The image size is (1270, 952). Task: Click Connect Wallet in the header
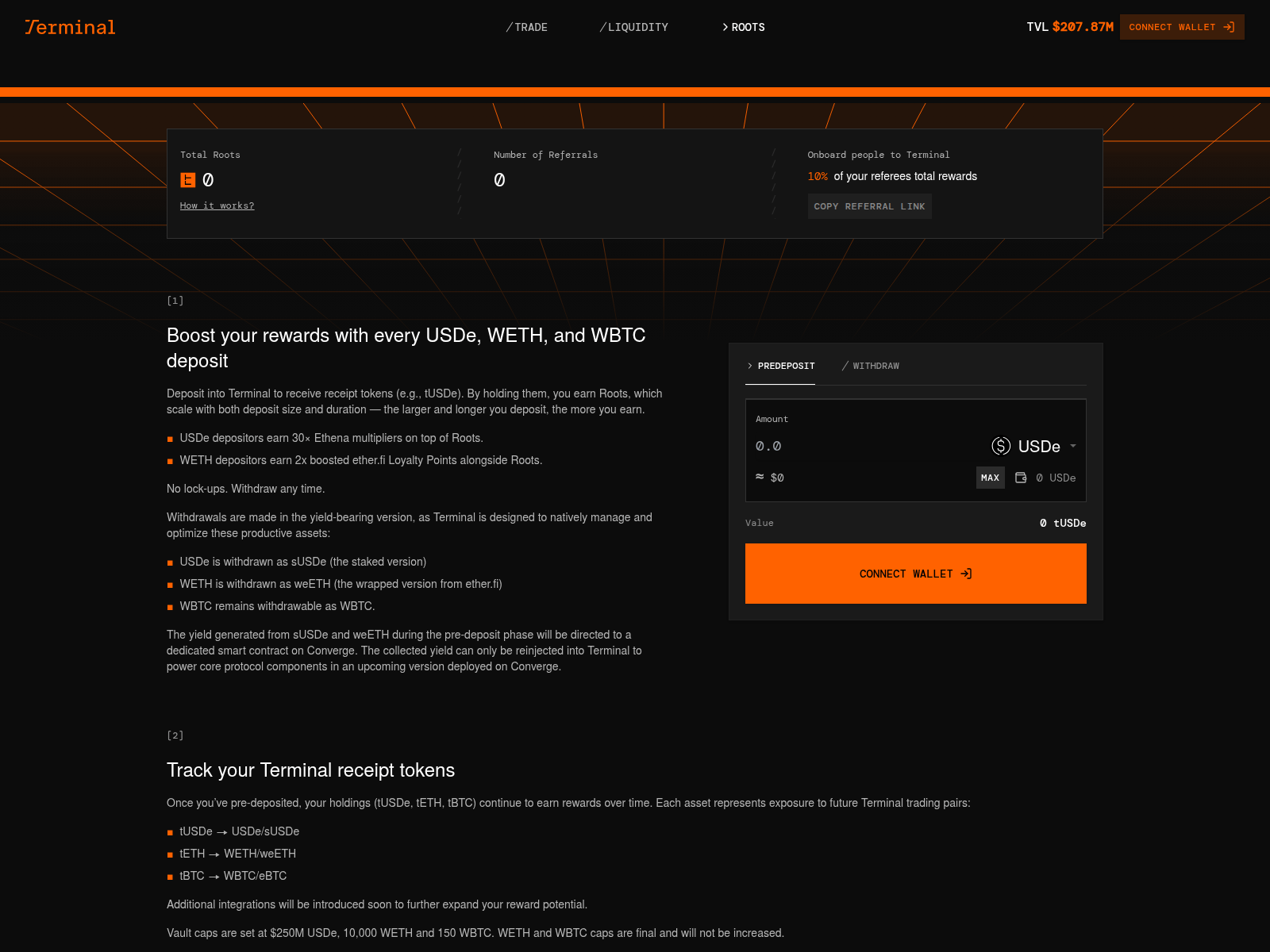pos(1182,27)
